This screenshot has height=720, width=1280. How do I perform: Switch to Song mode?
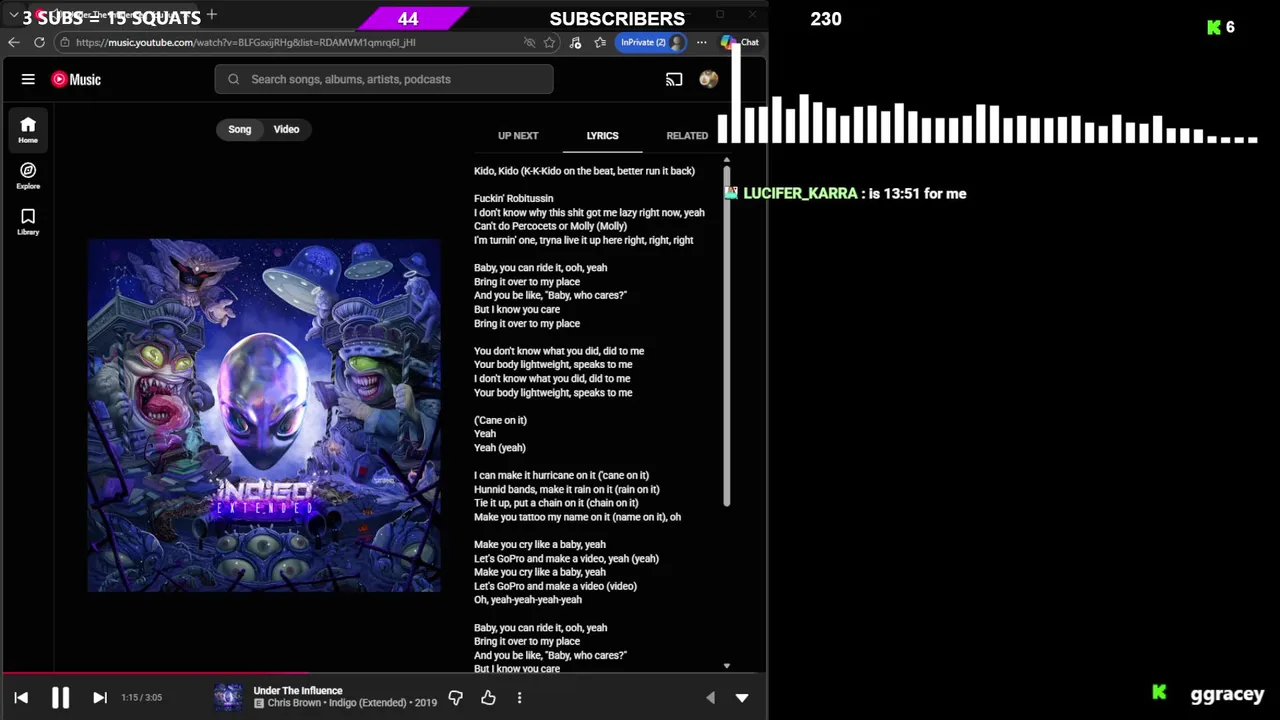(x=240, y=129)
